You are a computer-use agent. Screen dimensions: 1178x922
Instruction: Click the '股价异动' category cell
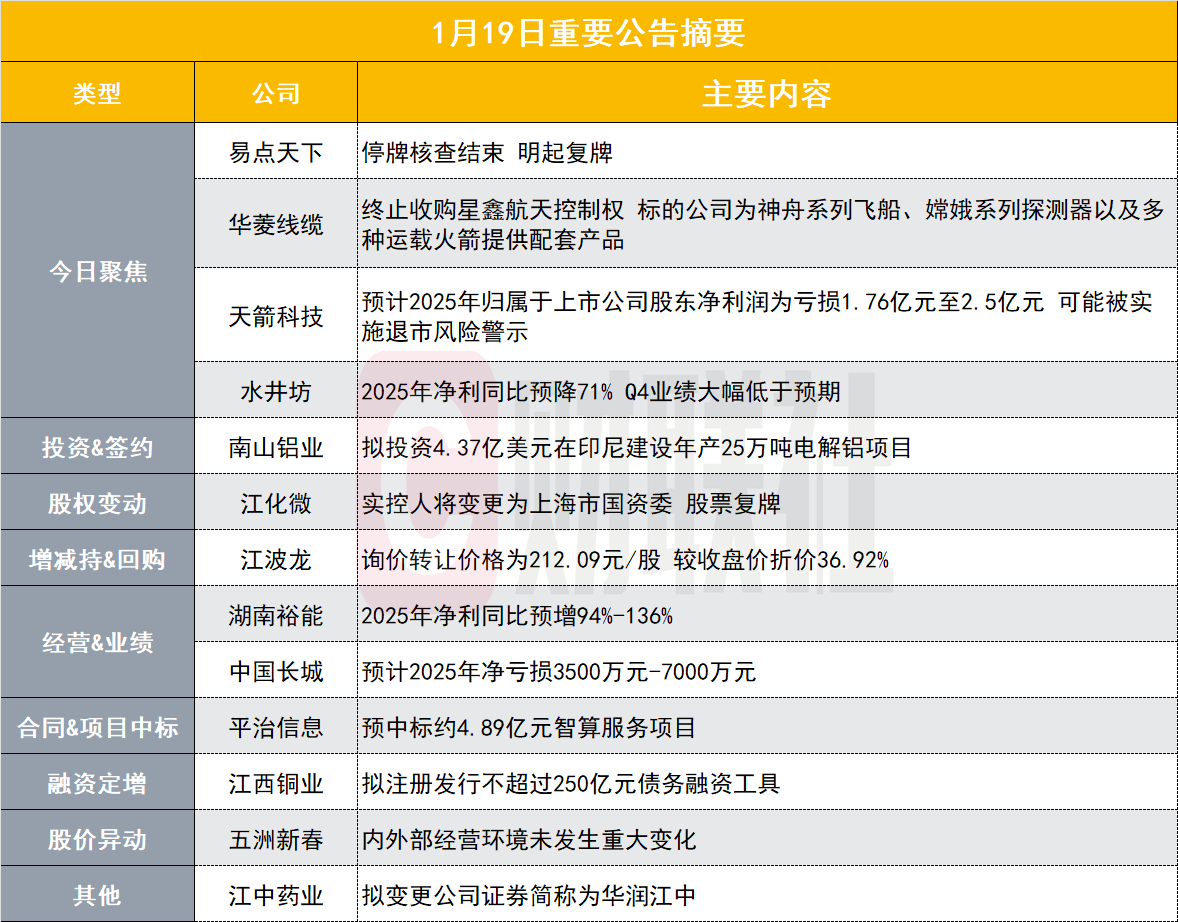point(98,839)
